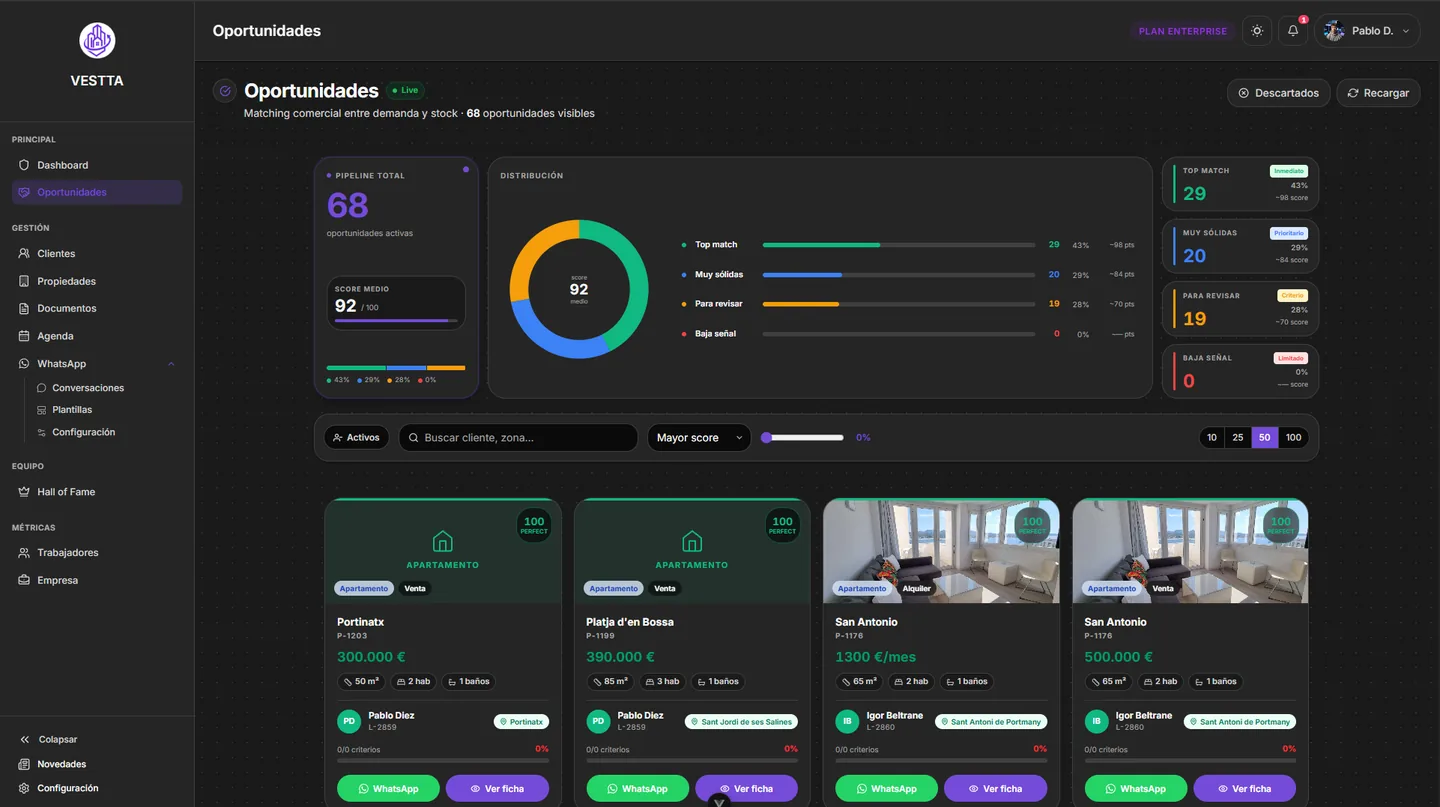Open the Pablo D. user menu
This screenshot has width=1440, height=807.
pos(1367,31)
